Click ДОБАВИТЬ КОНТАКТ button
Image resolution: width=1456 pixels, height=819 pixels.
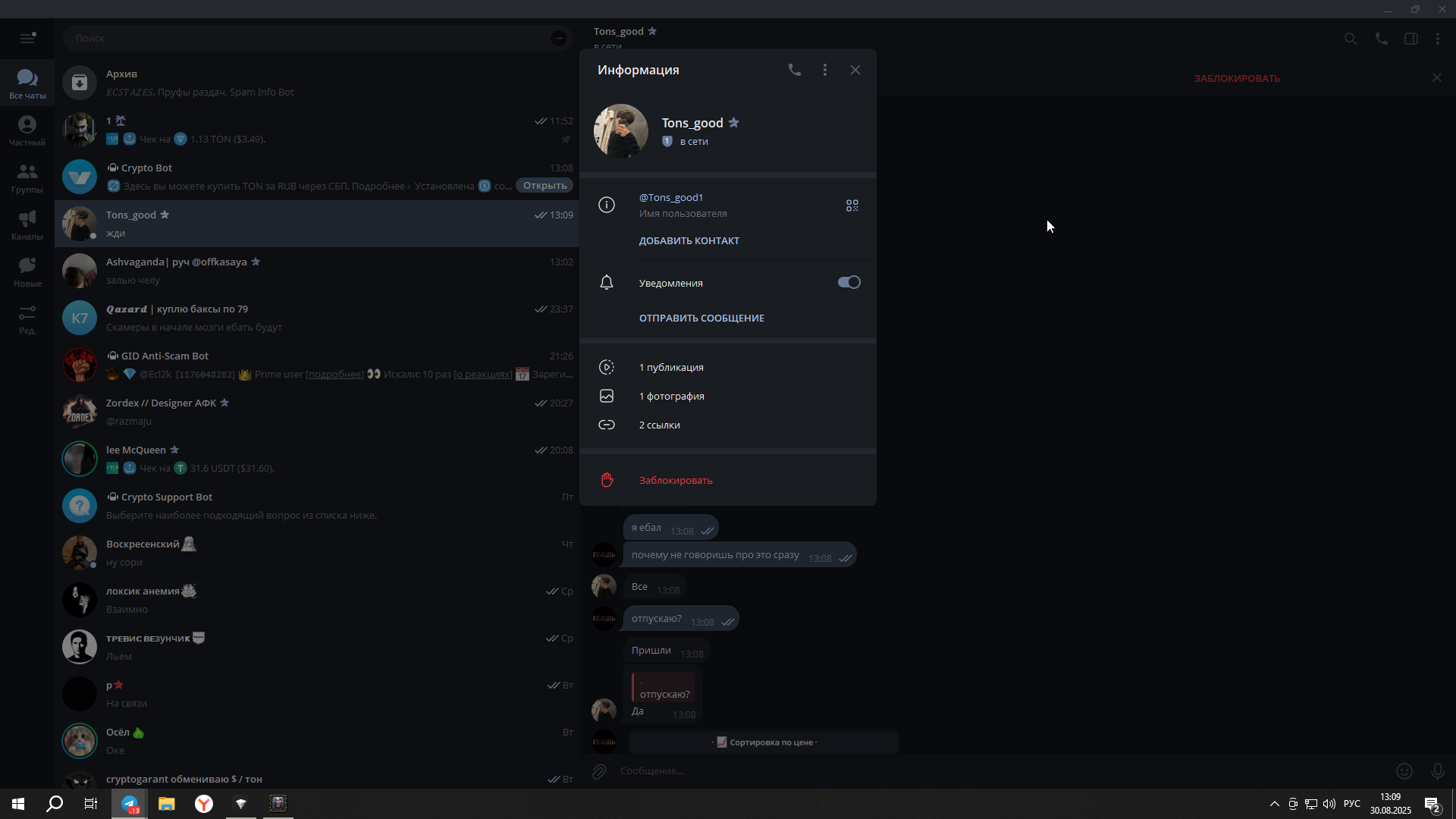pyautogui.click(x=689, y=240)
